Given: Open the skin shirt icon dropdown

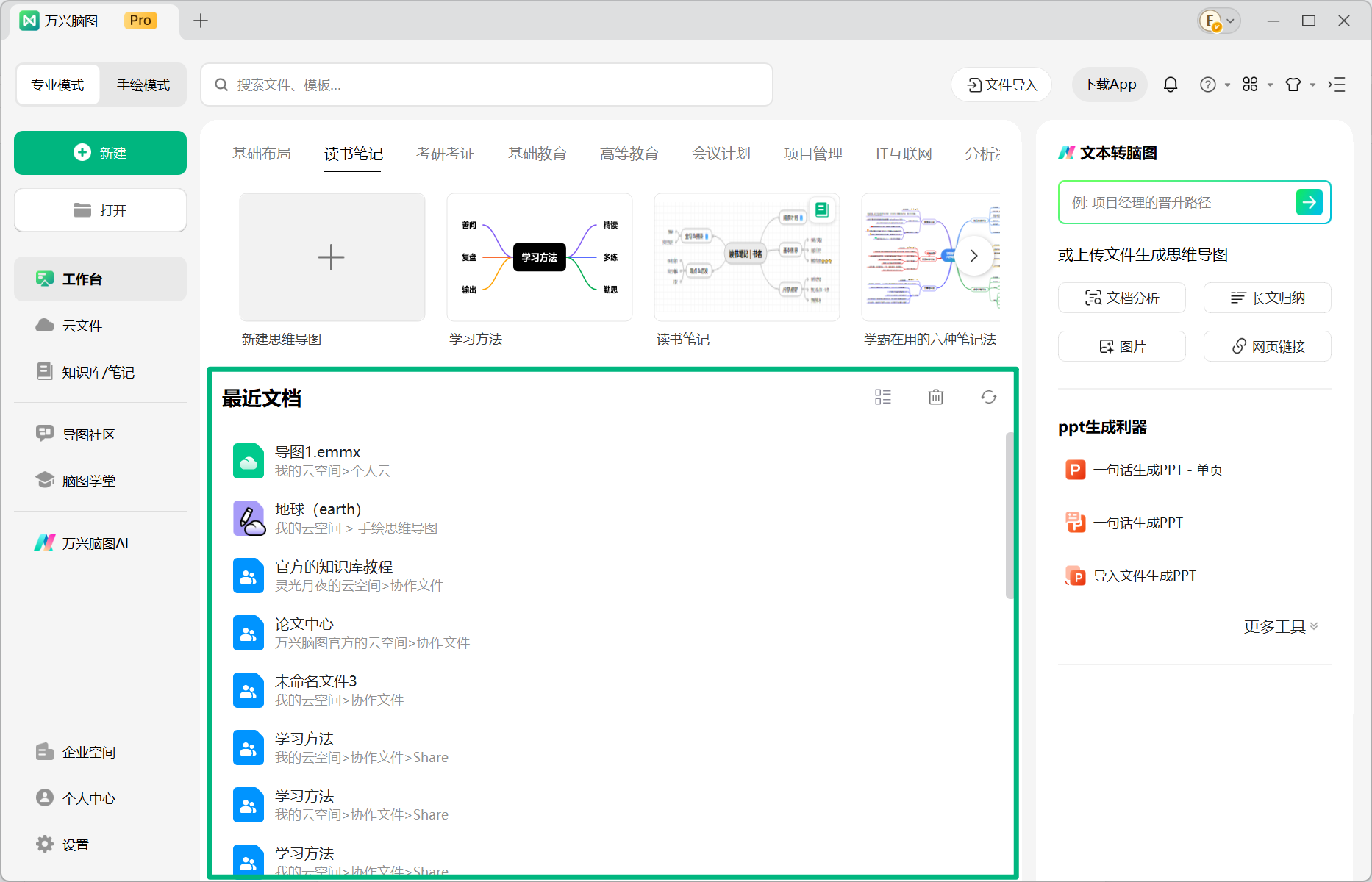Looking at the screenshot, I should click(x=1300, y=85).
